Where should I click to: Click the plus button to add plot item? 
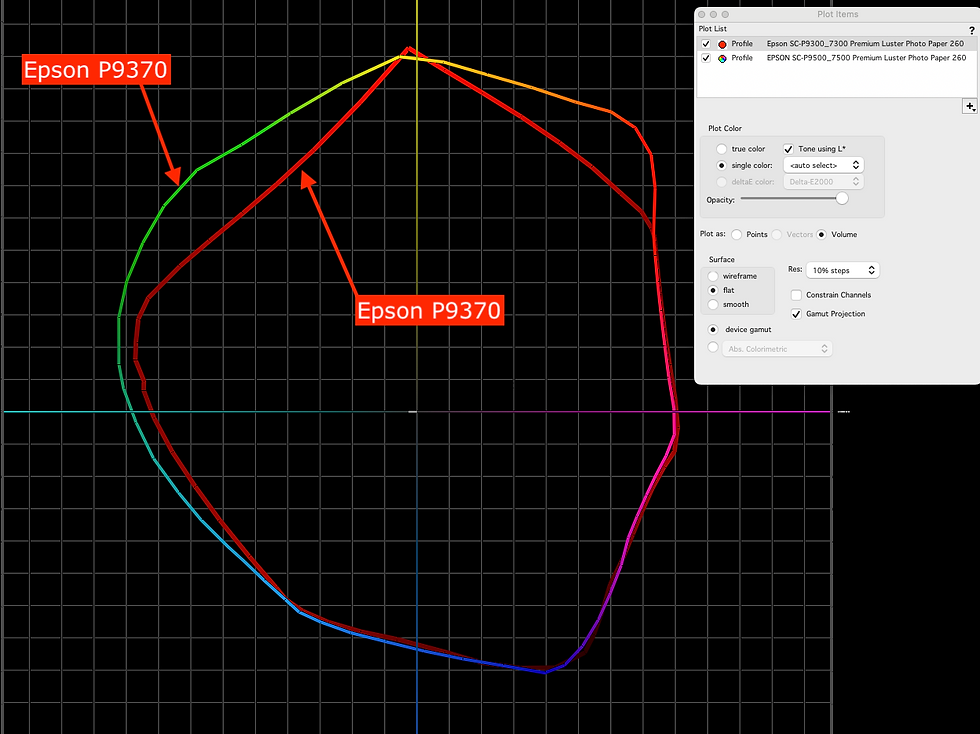pos(969,106)
